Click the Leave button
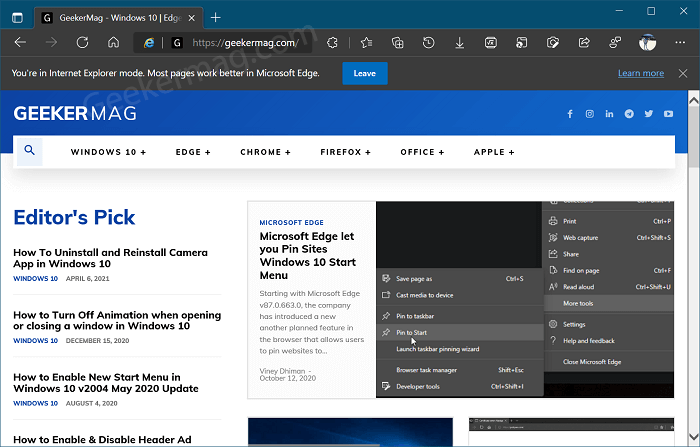 pos(365,73)
